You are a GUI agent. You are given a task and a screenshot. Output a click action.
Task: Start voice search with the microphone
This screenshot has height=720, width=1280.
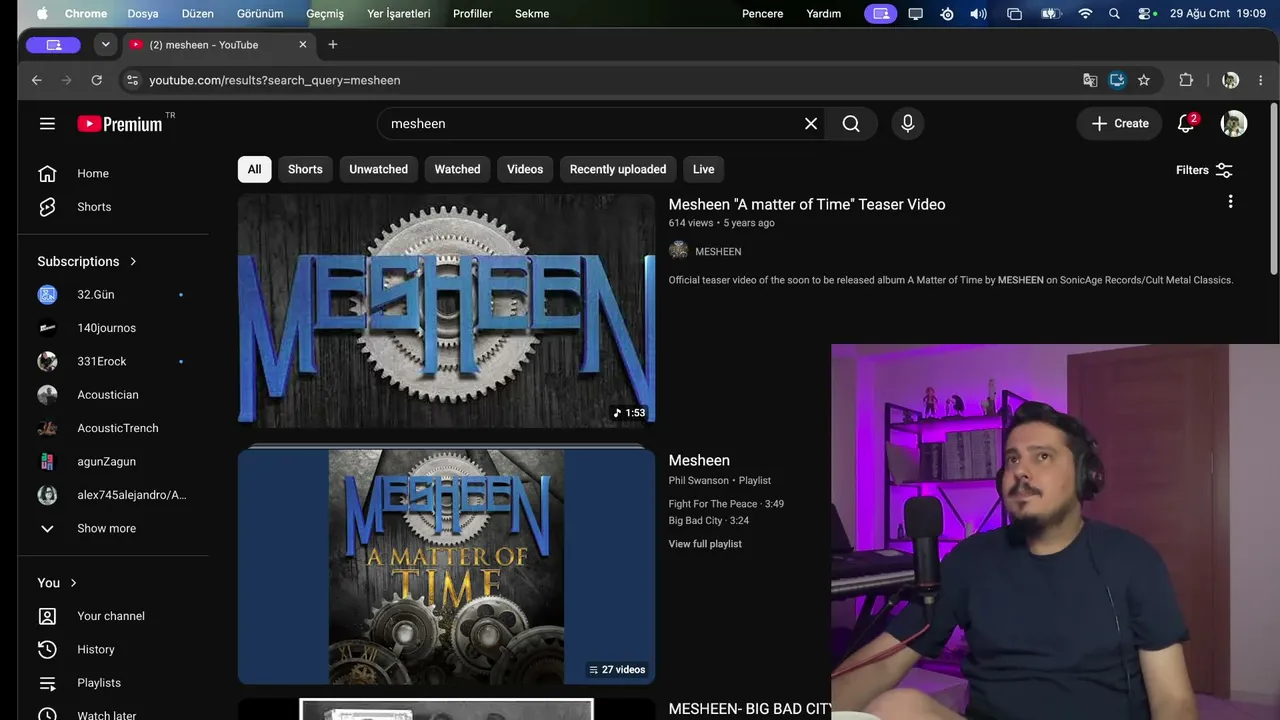pos(908,123)
